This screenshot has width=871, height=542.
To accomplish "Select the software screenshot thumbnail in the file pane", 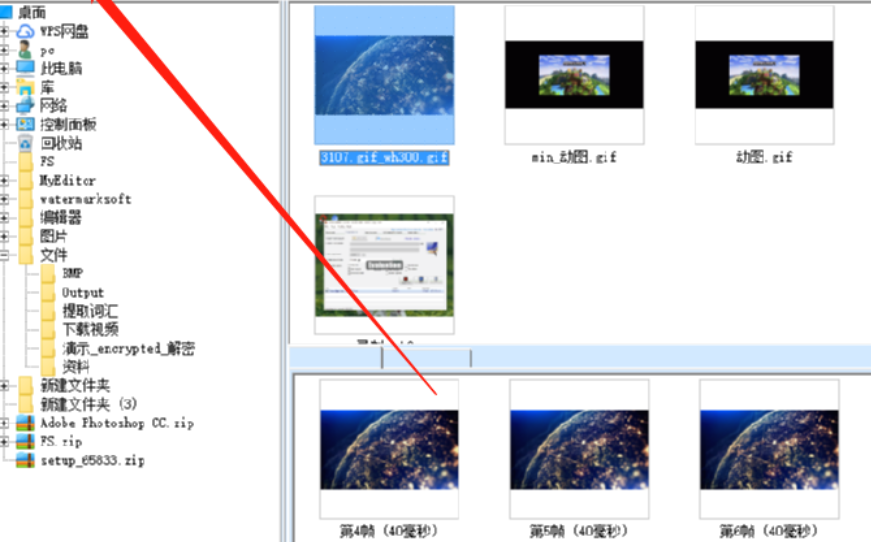I will pyautogui.click(x=384, y=265).
